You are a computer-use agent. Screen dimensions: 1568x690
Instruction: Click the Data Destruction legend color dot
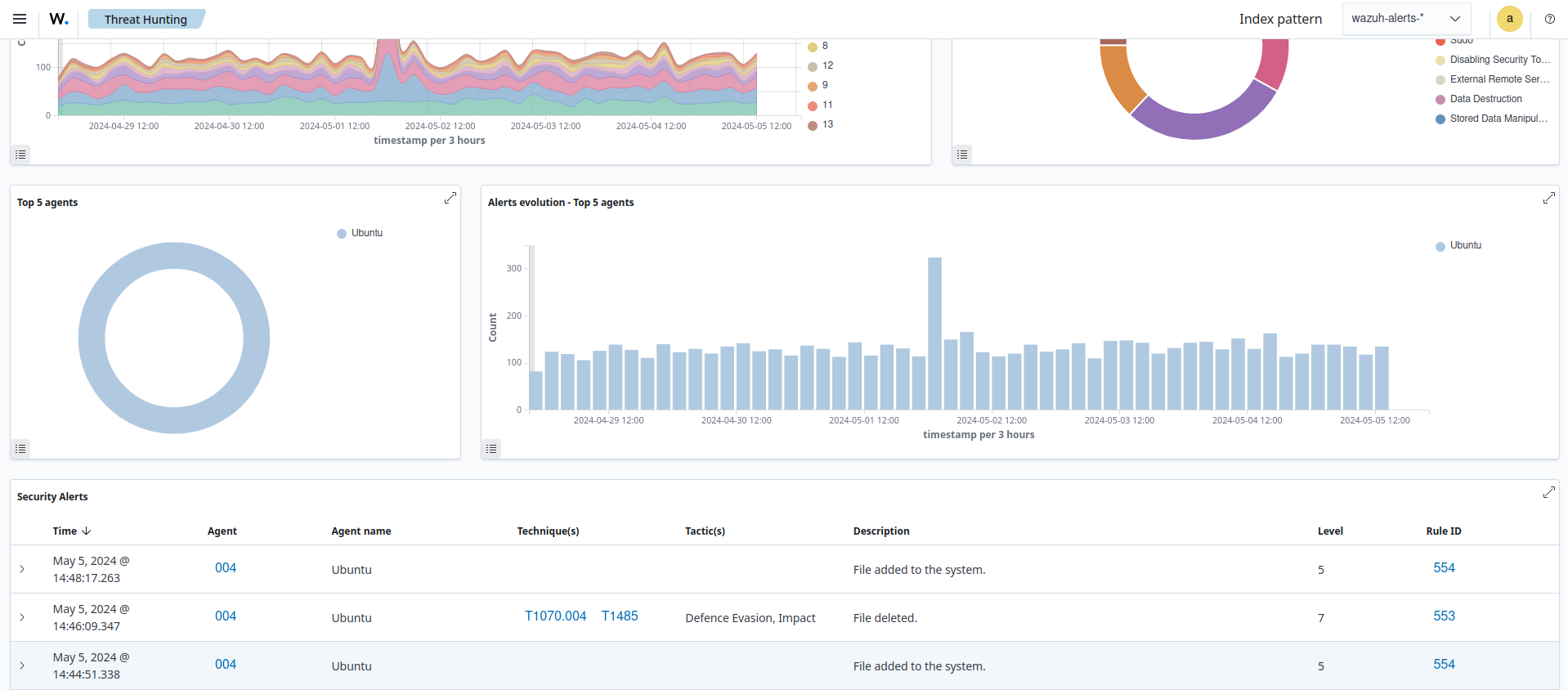coord(1440,100)
